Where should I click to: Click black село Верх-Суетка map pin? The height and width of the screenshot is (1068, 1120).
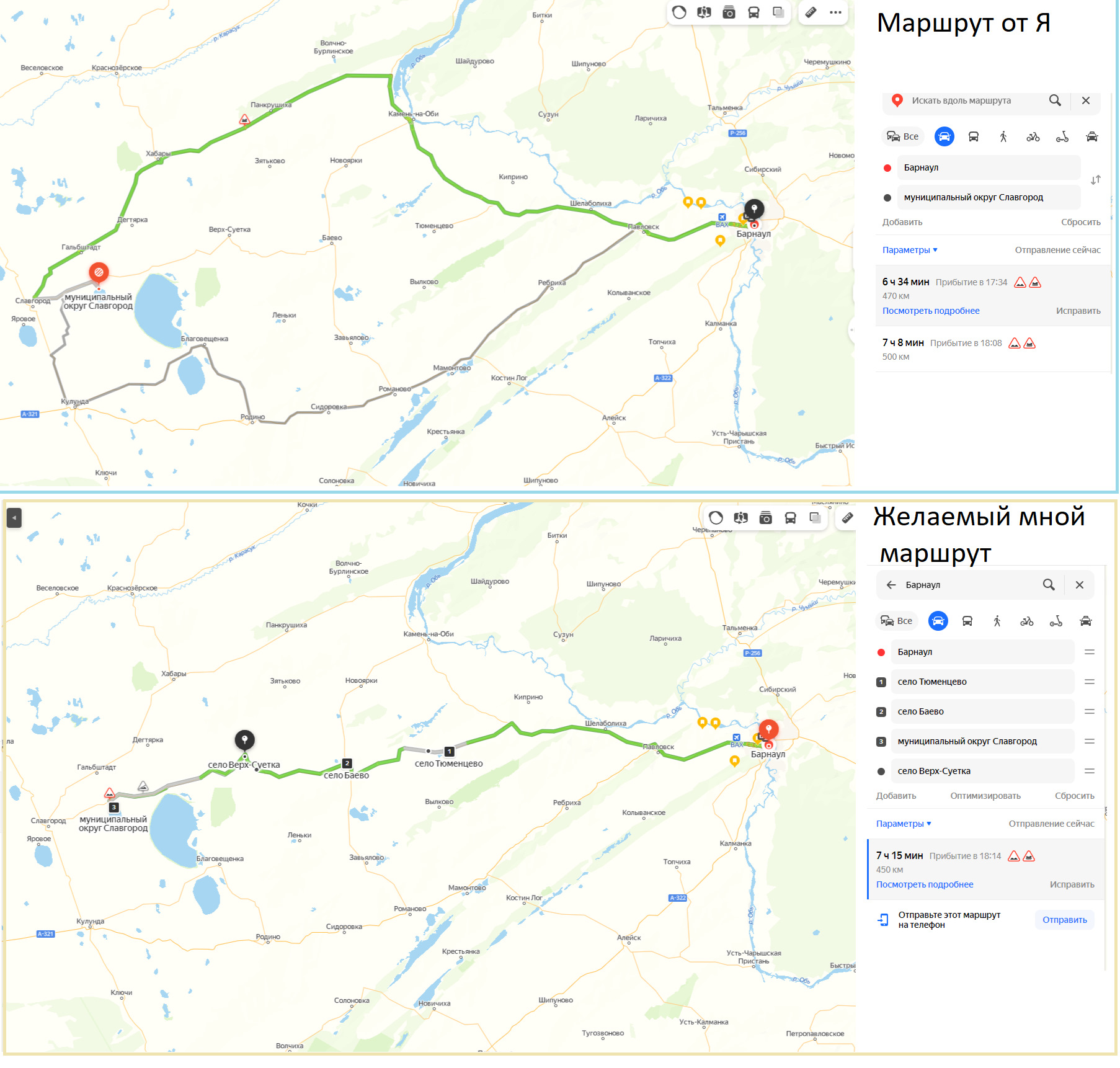point(245,740)
